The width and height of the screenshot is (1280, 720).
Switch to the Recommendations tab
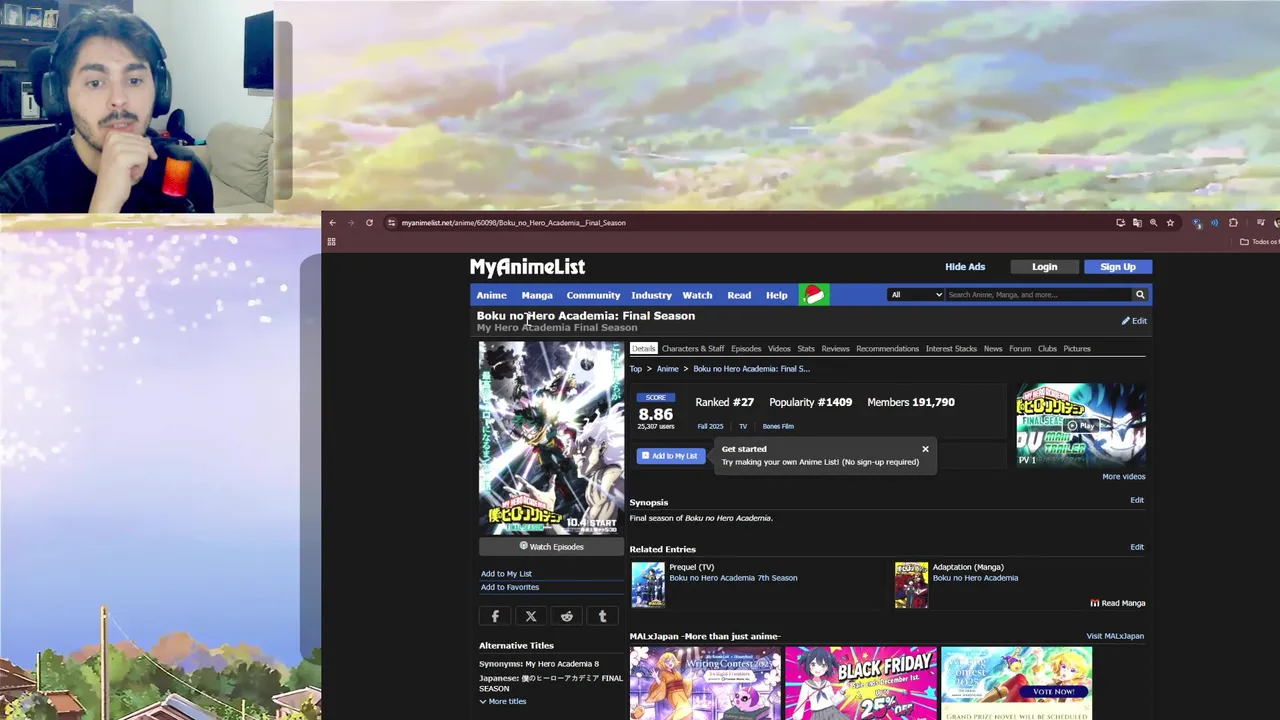point(887,349)
